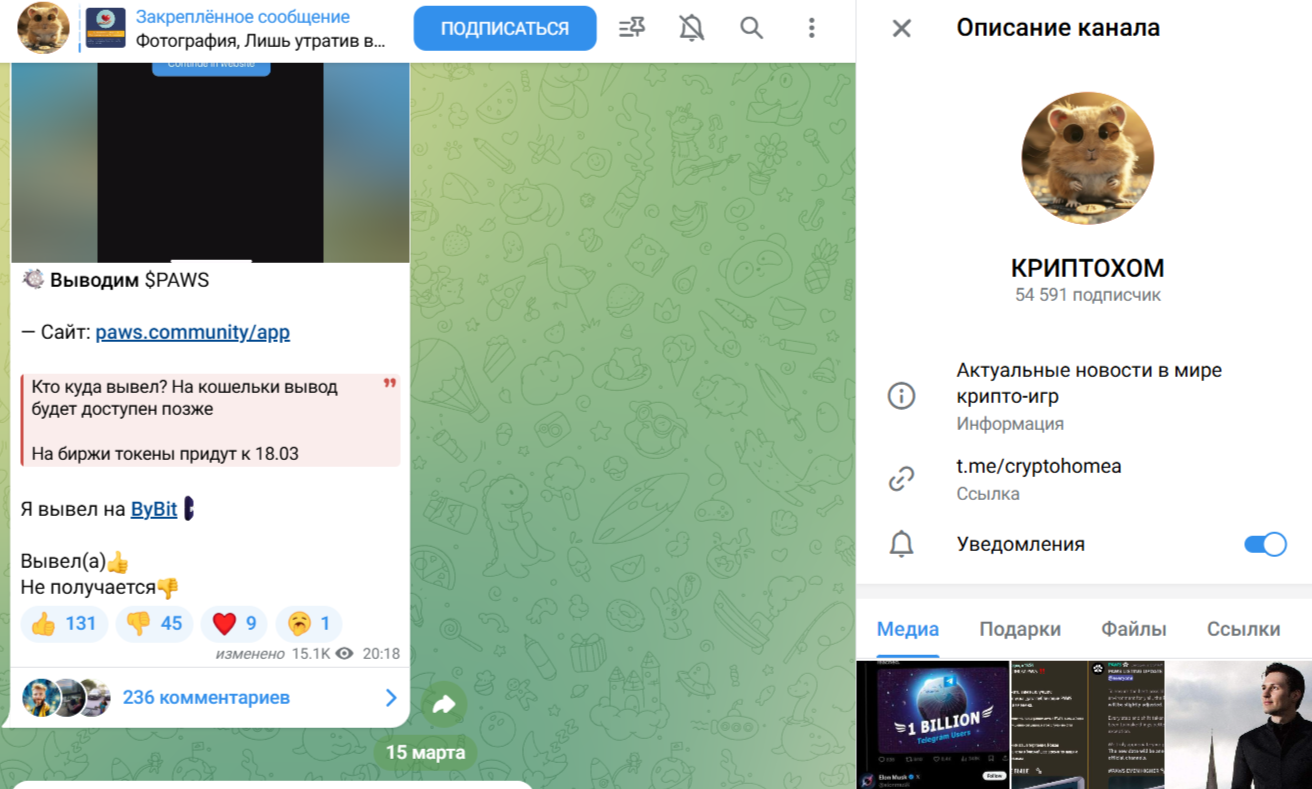Image resolution: width=1312 pixels, height=789 pixels.
Task: Open the pinned messages list icon
Action: tap(632, 28)
